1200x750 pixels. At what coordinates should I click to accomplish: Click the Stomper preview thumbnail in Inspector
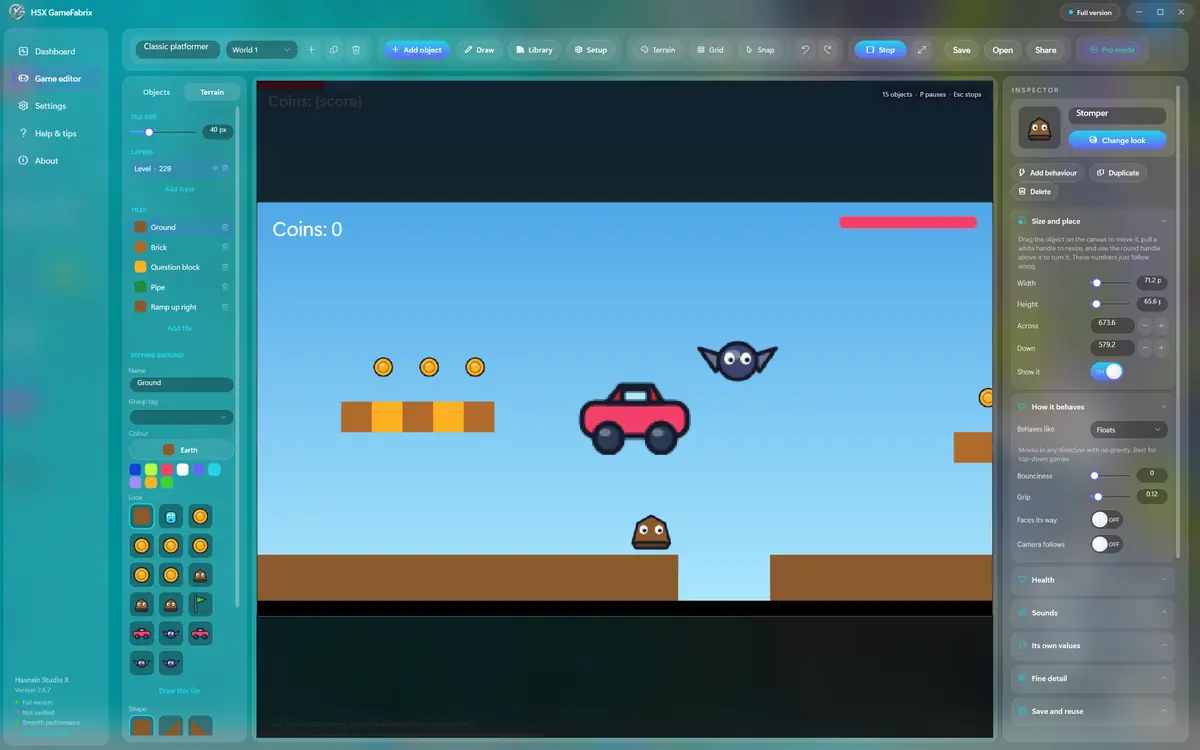click(x=1040, y=128)
